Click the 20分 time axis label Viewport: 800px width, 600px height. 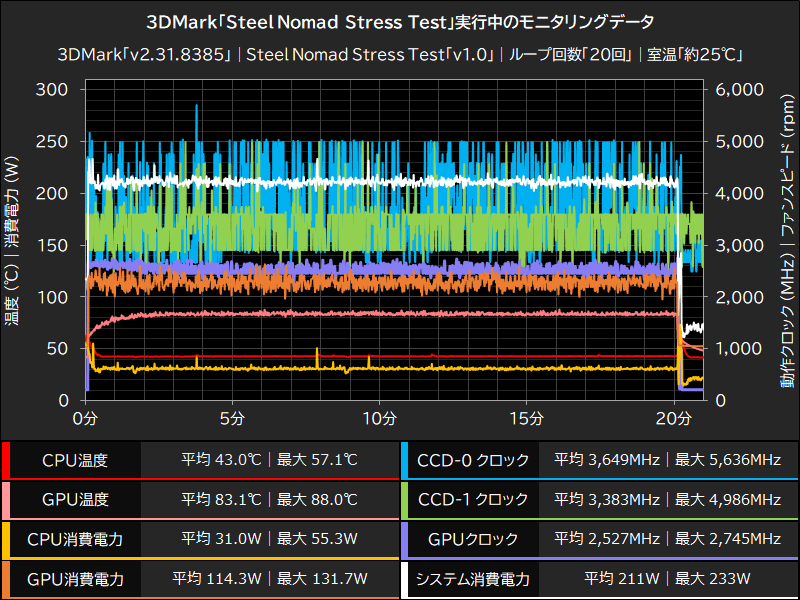coord(675,420)
